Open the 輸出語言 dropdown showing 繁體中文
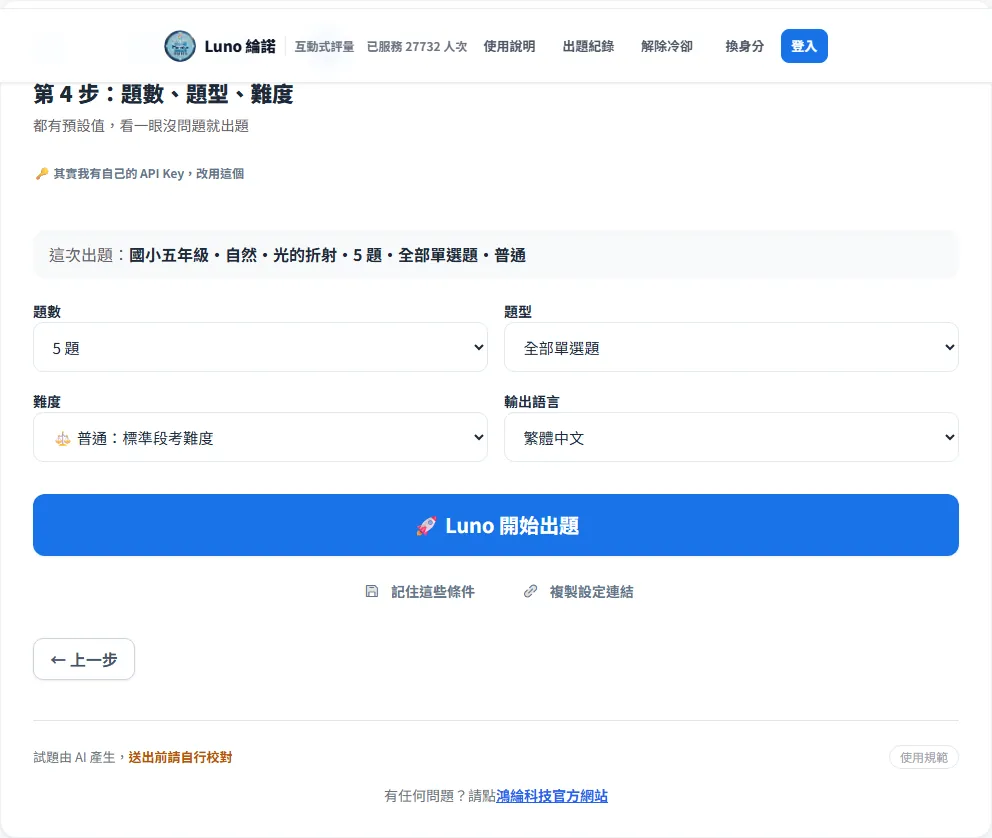 click(731, 437)
